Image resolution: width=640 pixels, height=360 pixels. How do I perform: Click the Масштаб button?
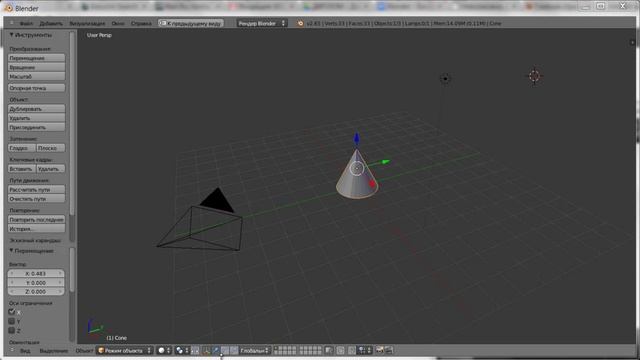[x=36, y=76]
